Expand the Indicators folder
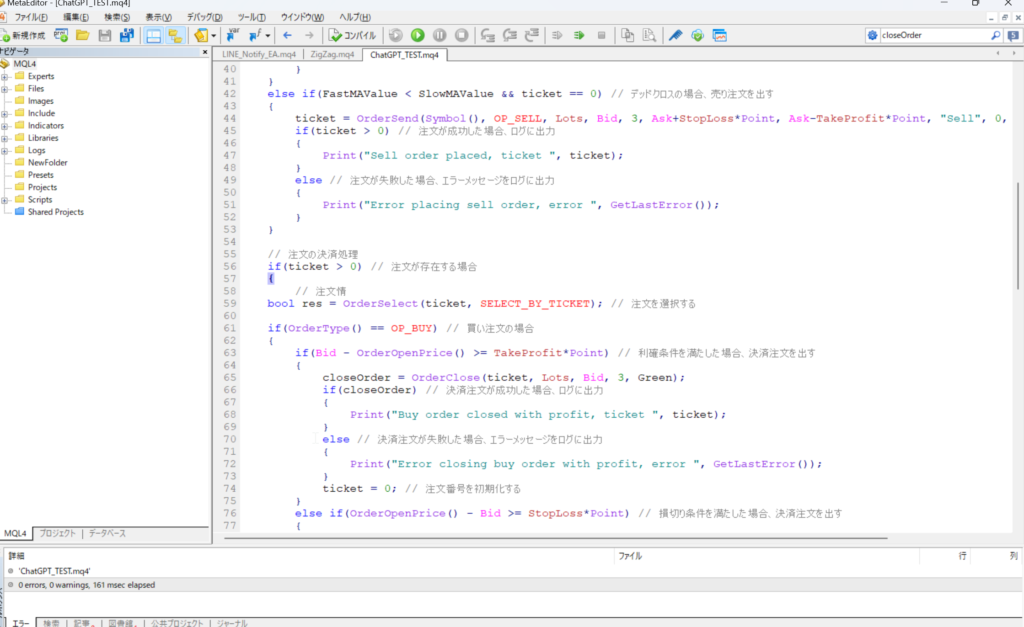Screen dimensions: 1024x627 pyautogui.click(x=5, y=126)
